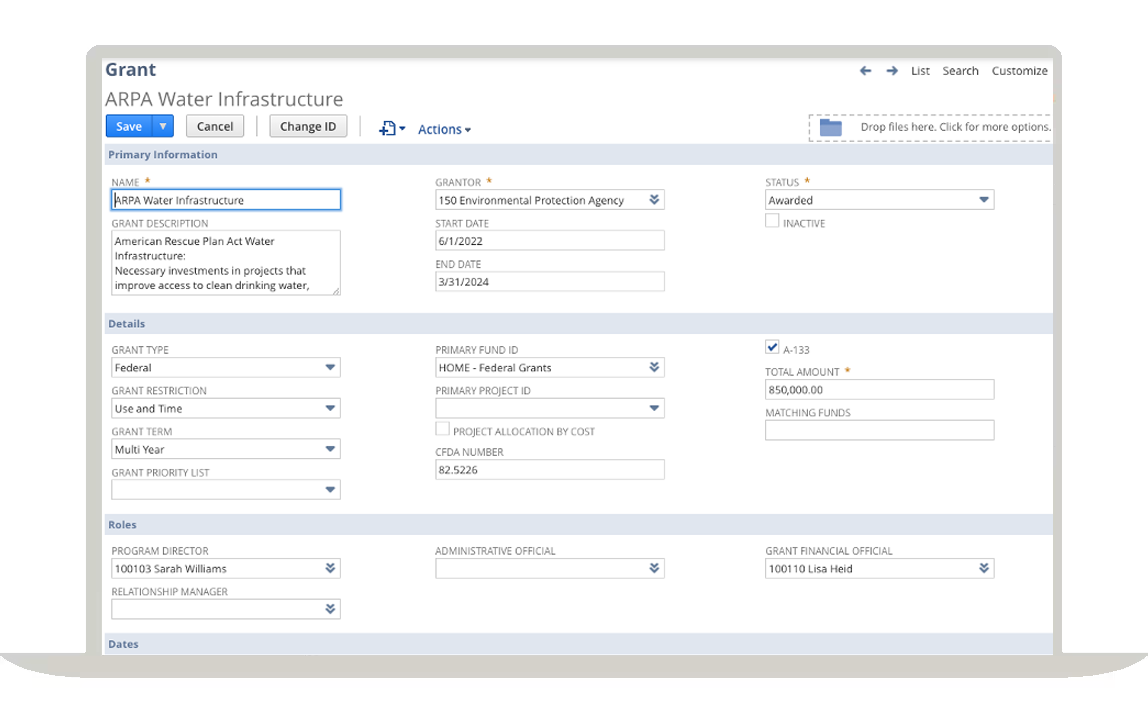
Task: Click the new document plus icon
Action: (388, 129)
